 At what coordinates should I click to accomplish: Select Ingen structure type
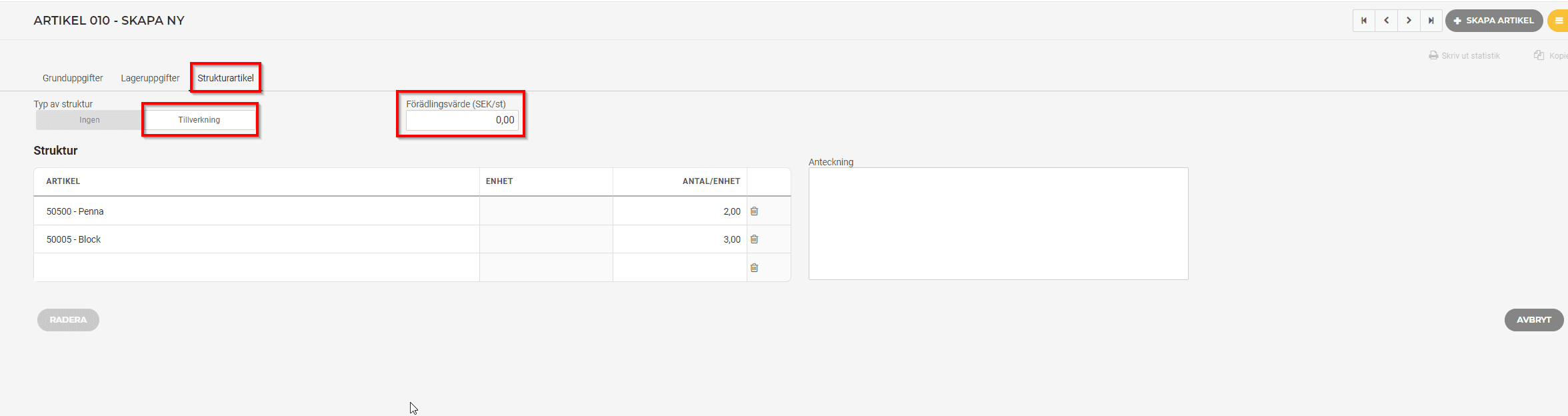click(89, 120)
